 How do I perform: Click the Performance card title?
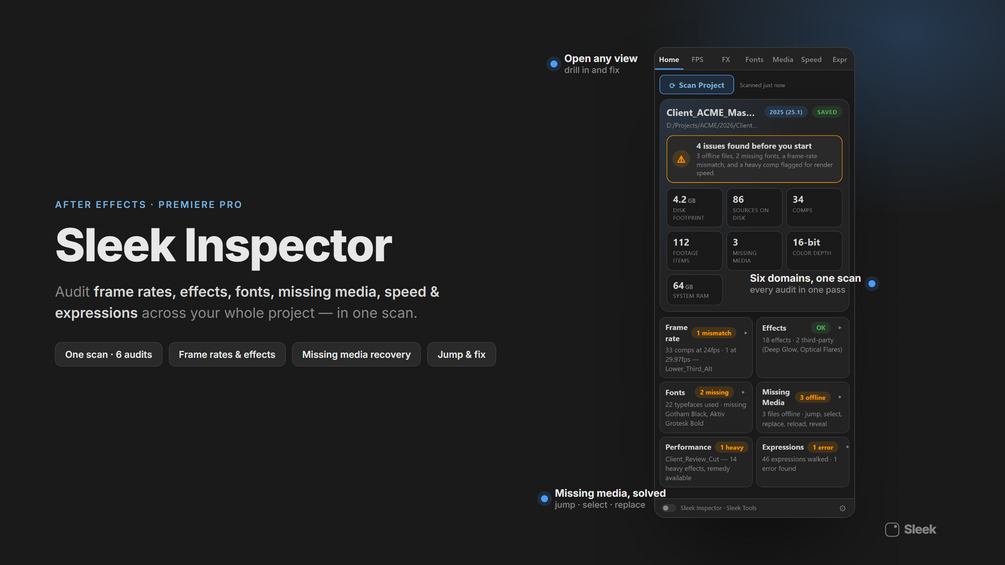[688, 447]
